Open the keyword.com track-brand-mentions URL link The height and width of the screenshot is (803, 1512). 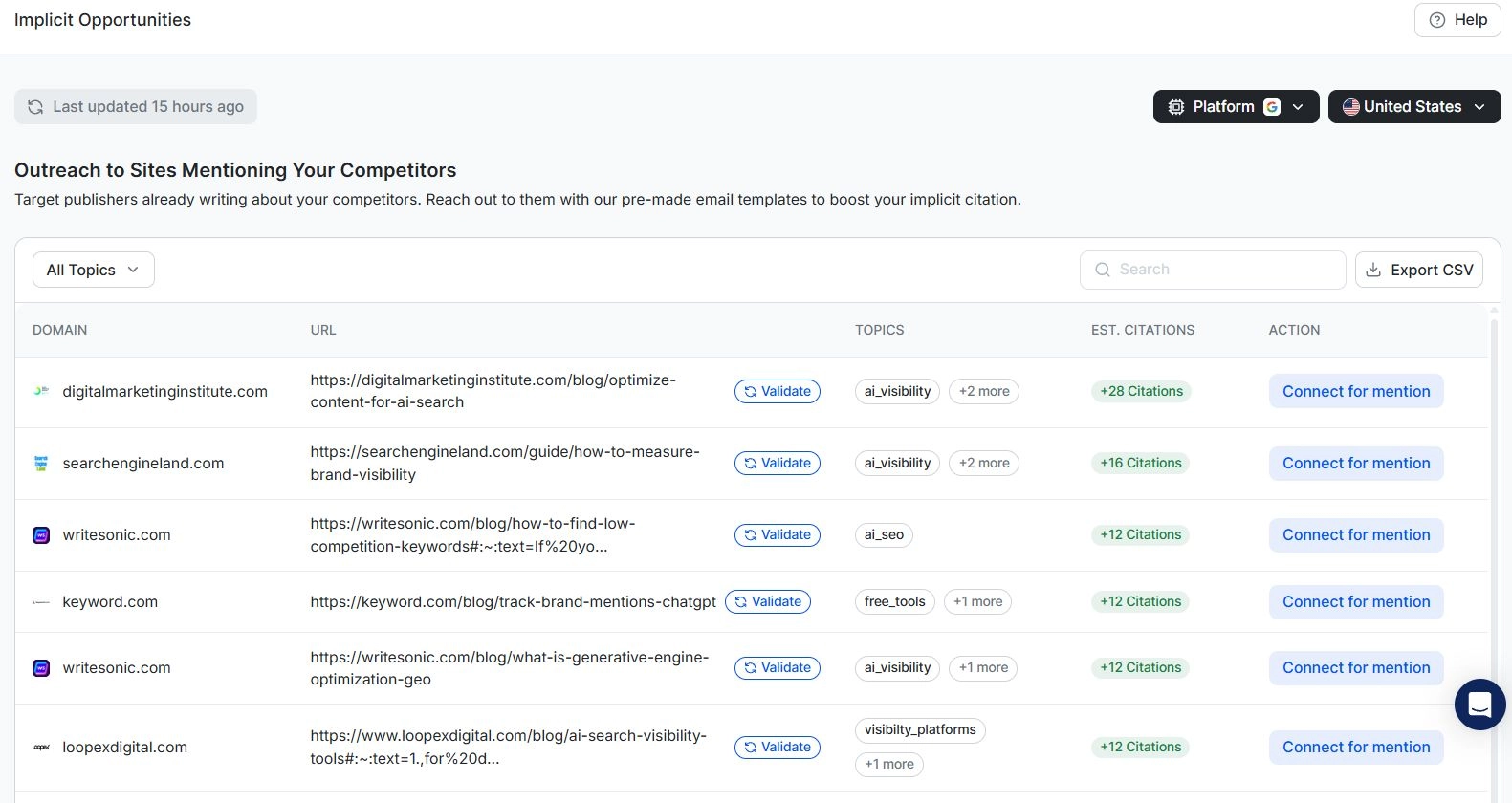pyautogui.click(x=513, y=602)
